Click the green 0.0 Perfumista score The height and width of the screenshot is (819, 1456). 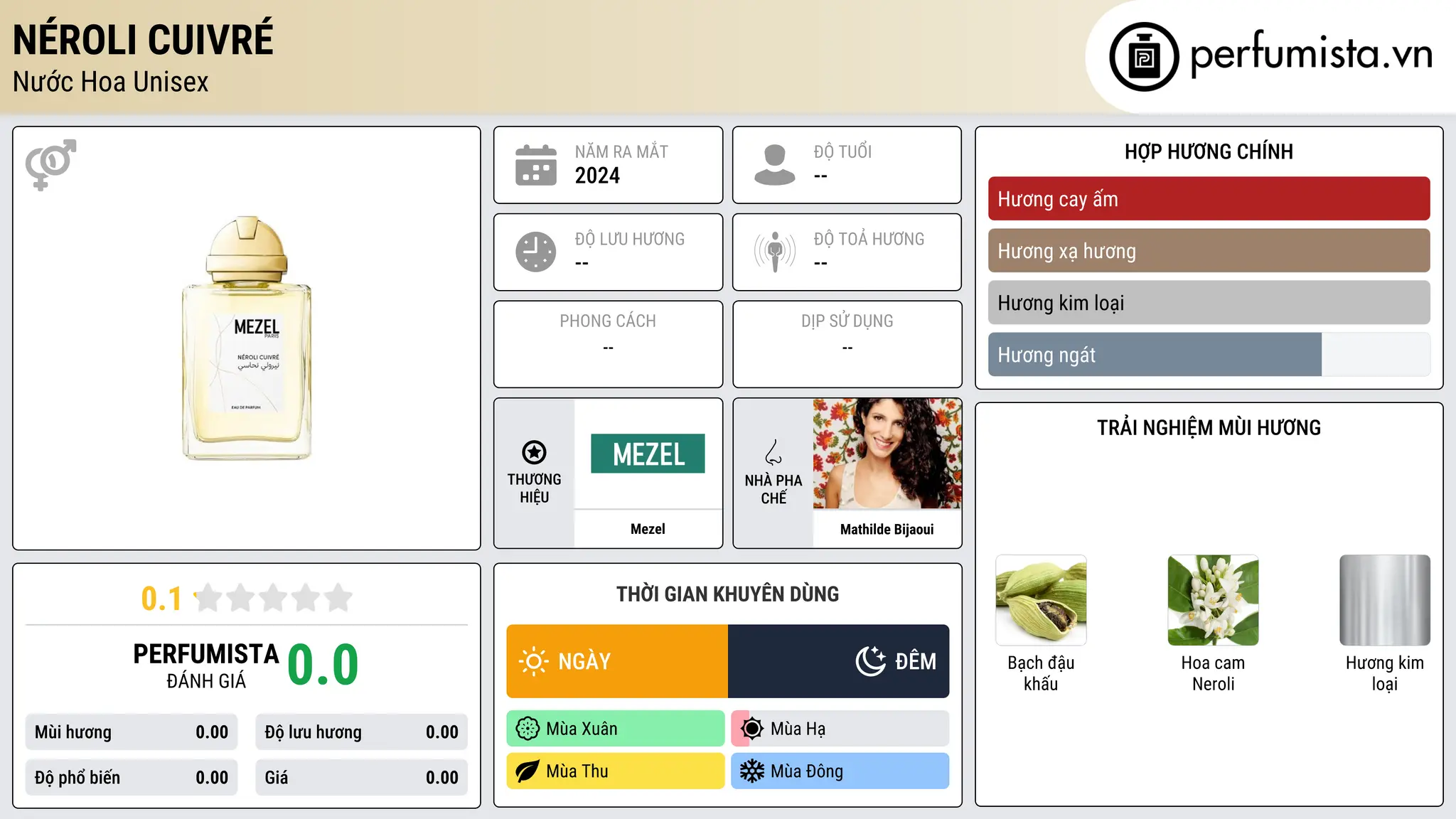coord(323,665)
